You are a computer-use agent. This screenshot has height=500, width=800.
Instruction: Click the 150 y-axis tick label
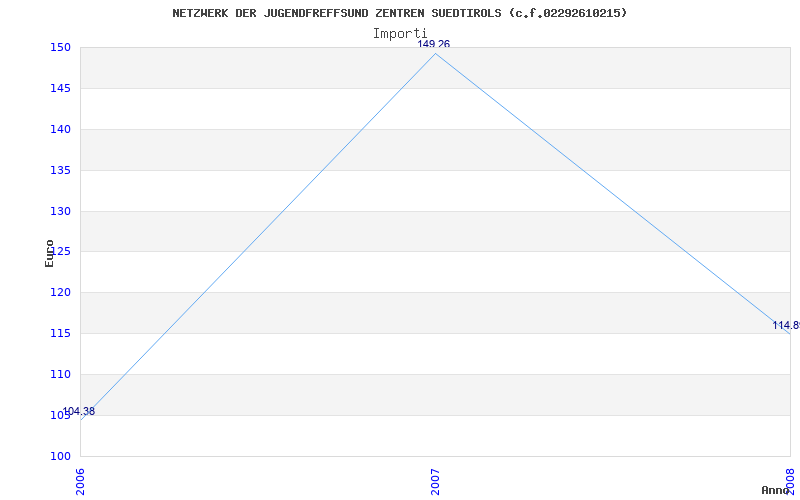[60, 48]
